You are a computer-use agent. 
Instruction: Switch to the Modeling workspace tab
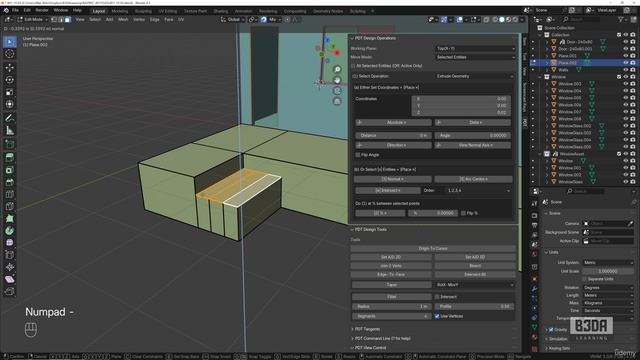(120, 11)
